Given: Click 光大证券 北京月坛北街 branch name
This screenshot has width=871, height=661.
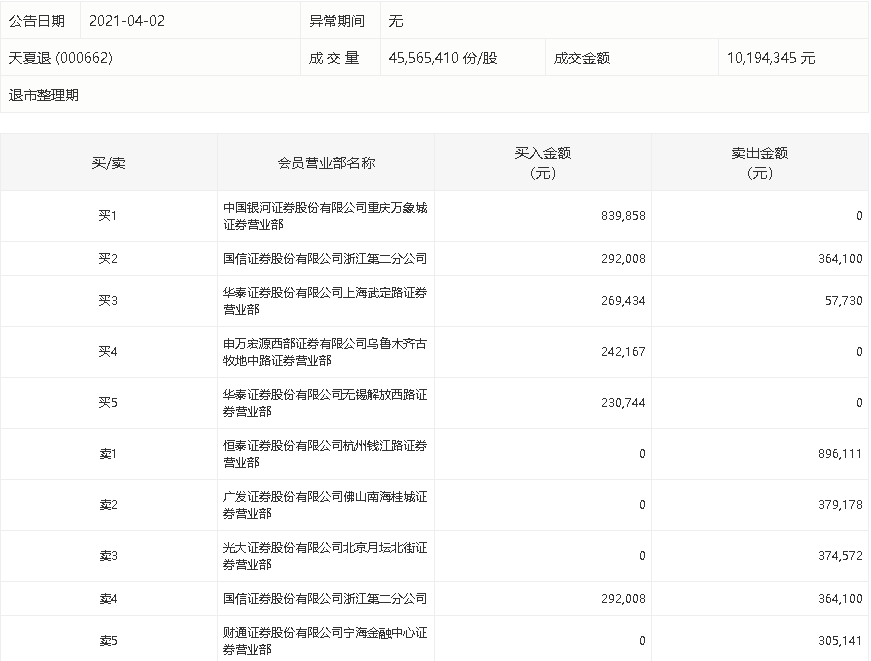Looking at the screenshot, I should pos(325,557).
